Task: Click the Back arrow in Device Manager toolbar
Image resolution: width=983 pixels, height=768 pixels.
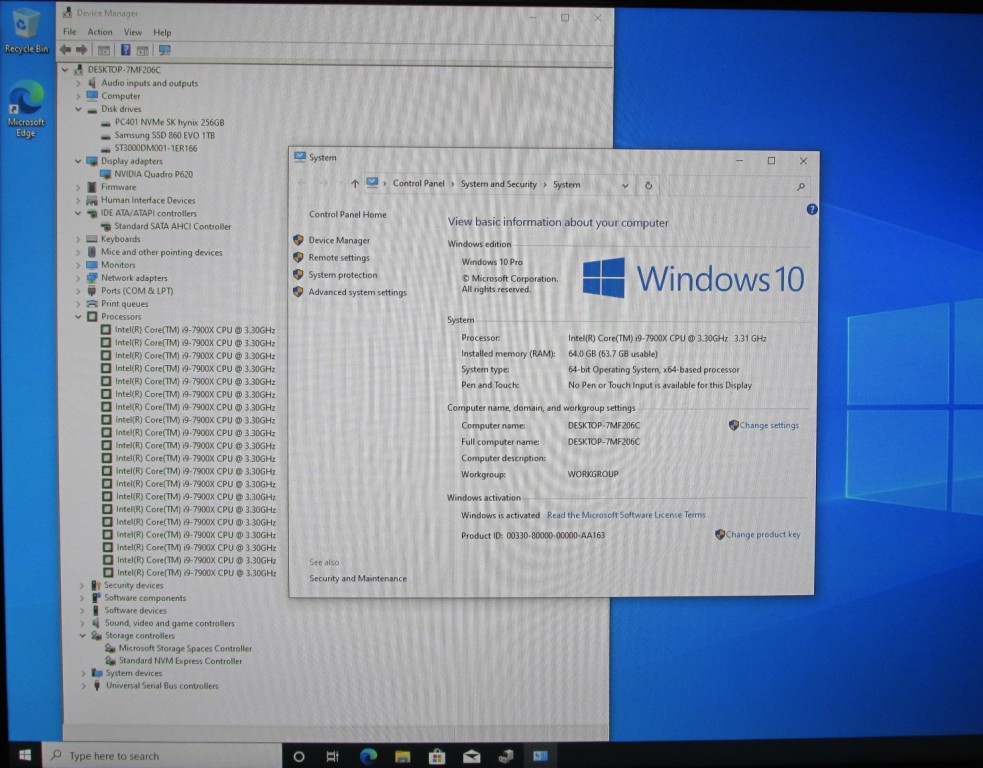Action: (65, 50)
